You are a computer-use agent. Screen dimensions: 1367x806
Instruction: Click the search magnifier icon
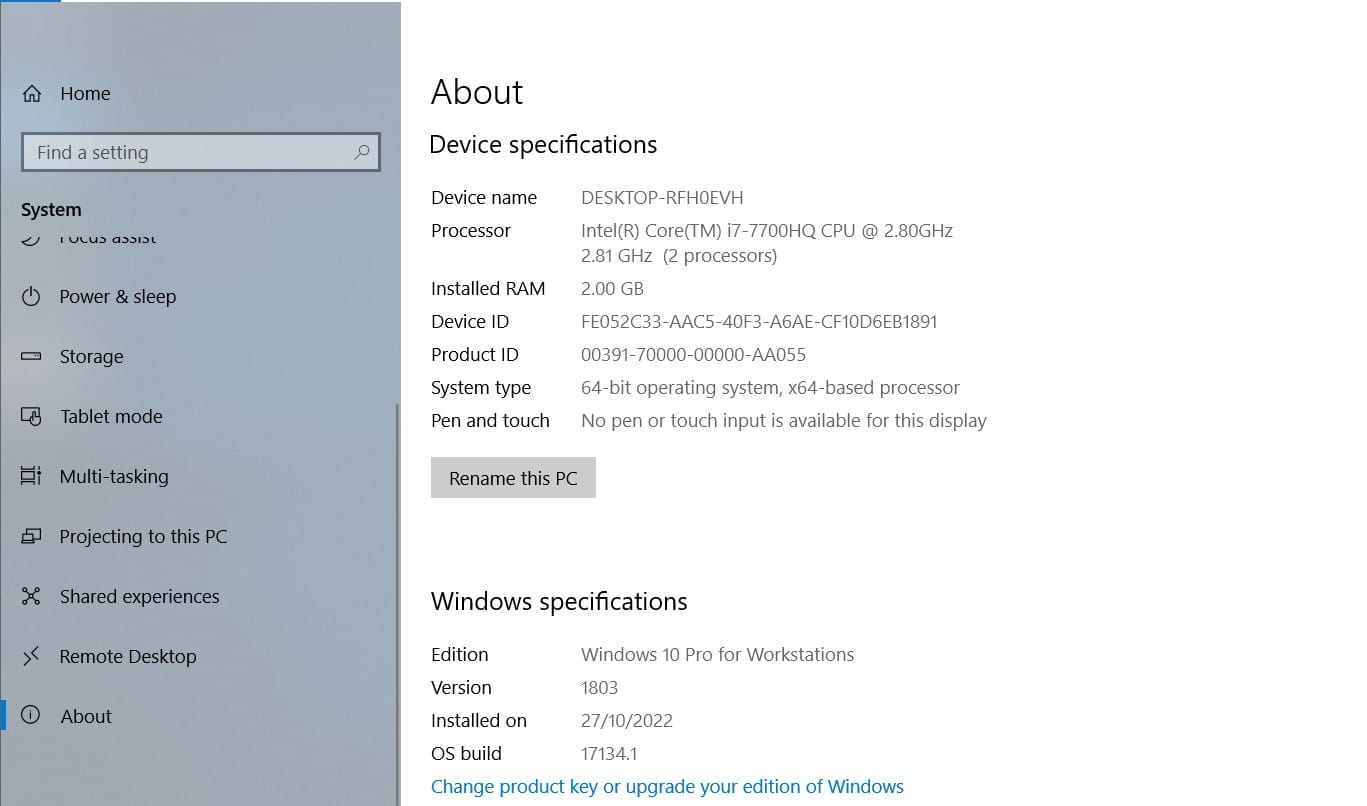(x=362, y=152)
